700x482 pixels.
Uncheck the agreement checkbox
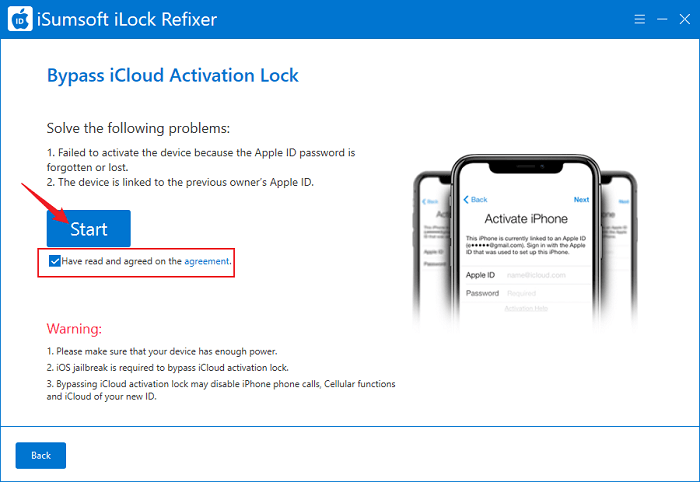click(x=54, y=261)
